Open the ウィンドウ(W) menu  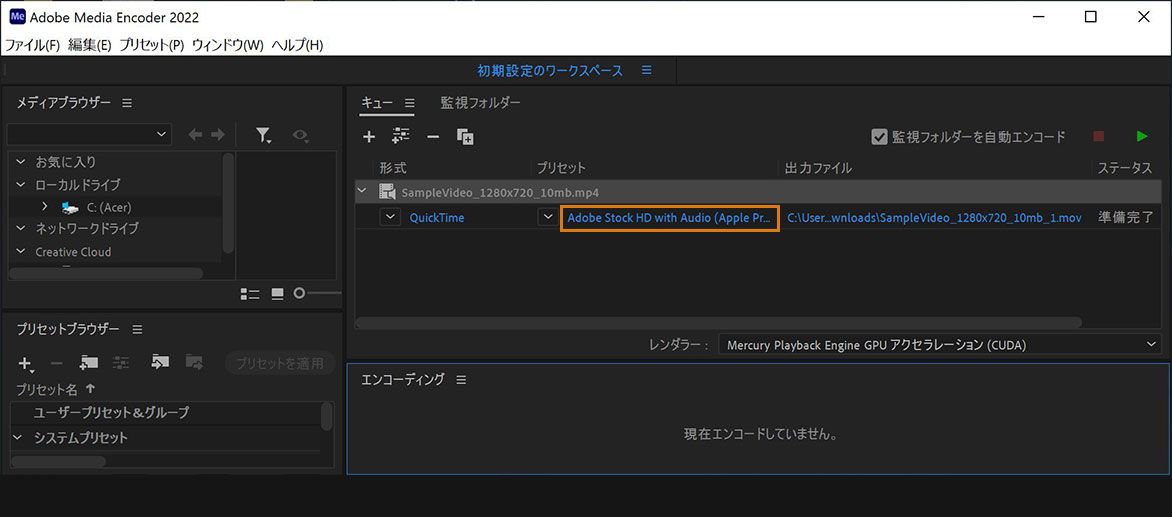coord(227,45)
